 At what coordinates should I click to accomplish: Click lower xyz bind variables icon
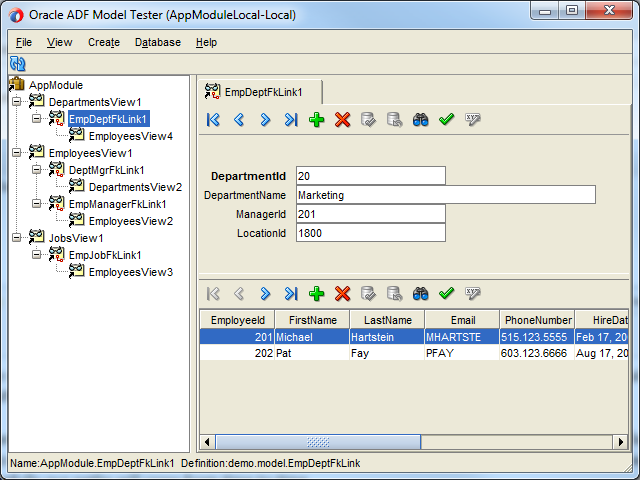473,293
